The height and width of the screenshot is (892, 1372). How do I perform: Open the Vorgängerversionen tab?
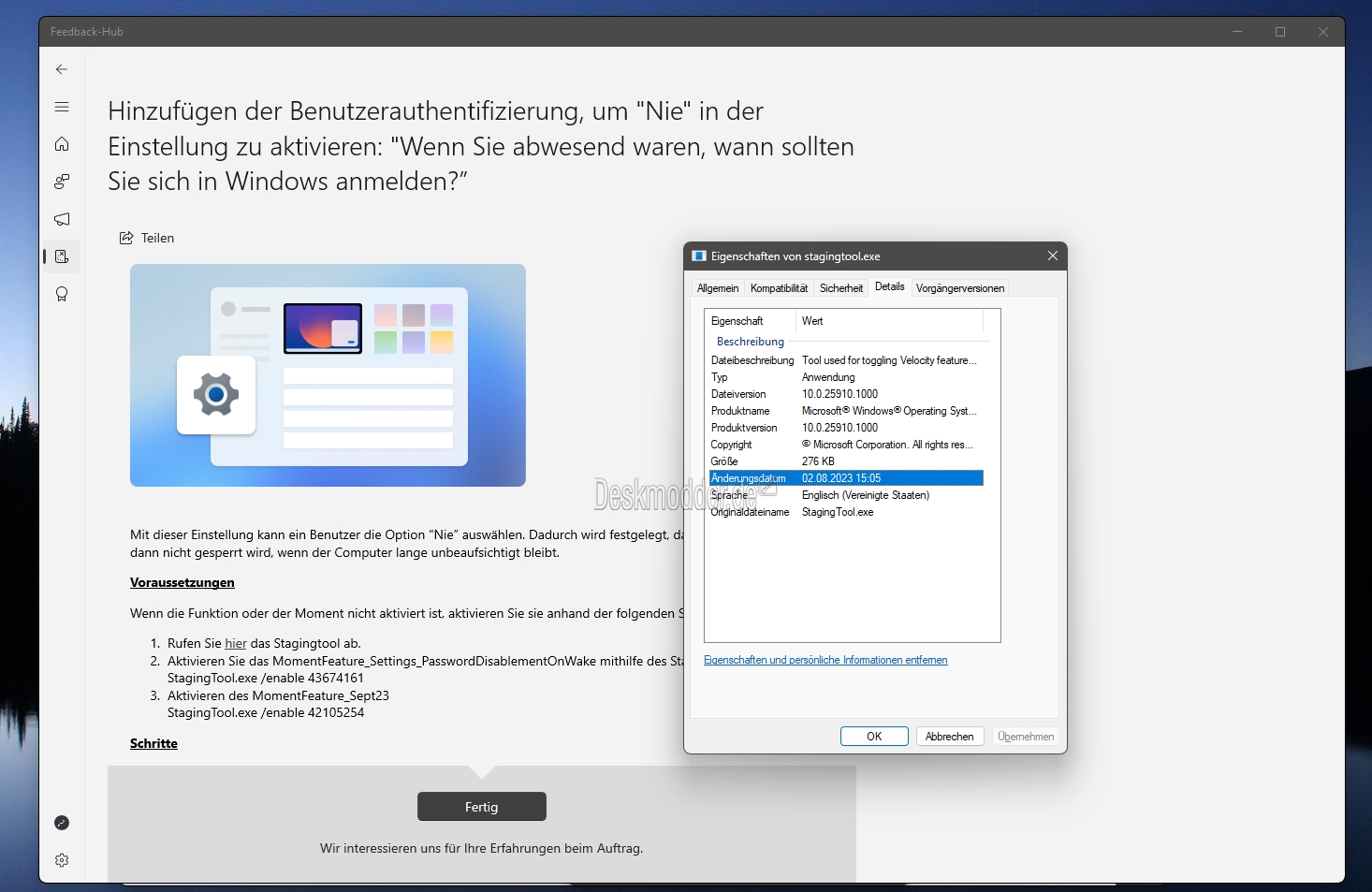pos(960,288)
